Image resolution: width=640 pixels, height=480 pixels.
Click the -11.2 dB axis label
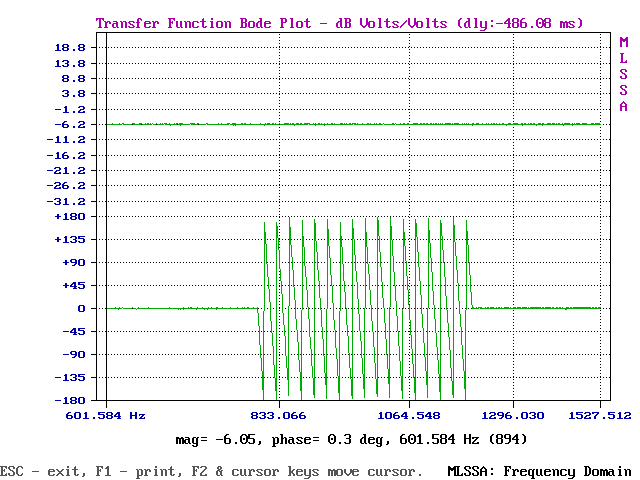tap(66, 140)
